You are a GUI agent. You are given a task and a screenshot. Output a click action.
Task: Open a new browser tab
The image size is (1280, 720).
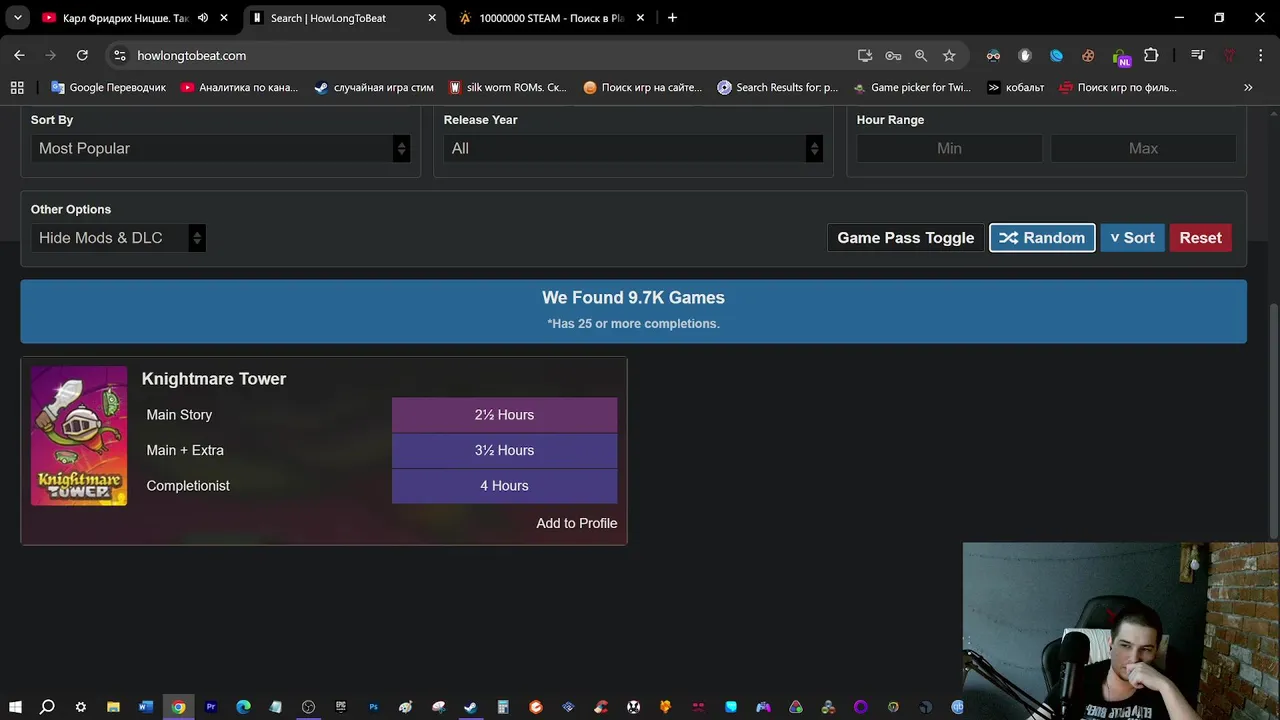pos(672,18)
